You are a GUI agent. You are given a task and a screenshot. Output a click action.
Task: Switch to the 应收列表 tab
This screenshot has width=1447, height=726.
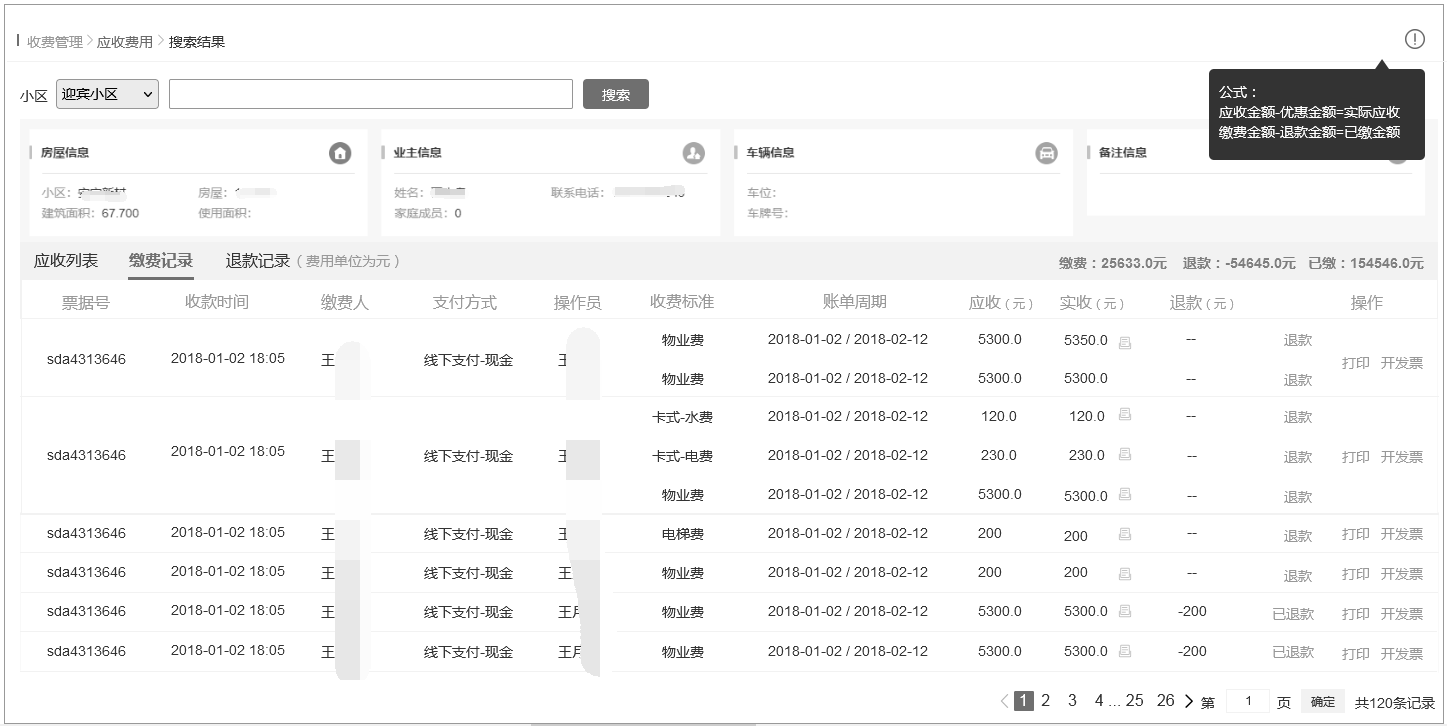66,260
